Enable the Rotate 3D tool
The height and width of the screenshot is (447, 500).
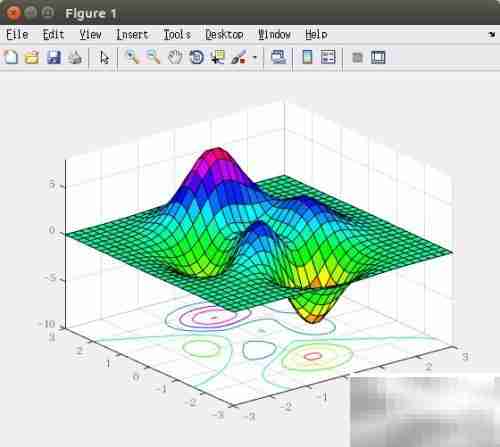coord(196,57)
